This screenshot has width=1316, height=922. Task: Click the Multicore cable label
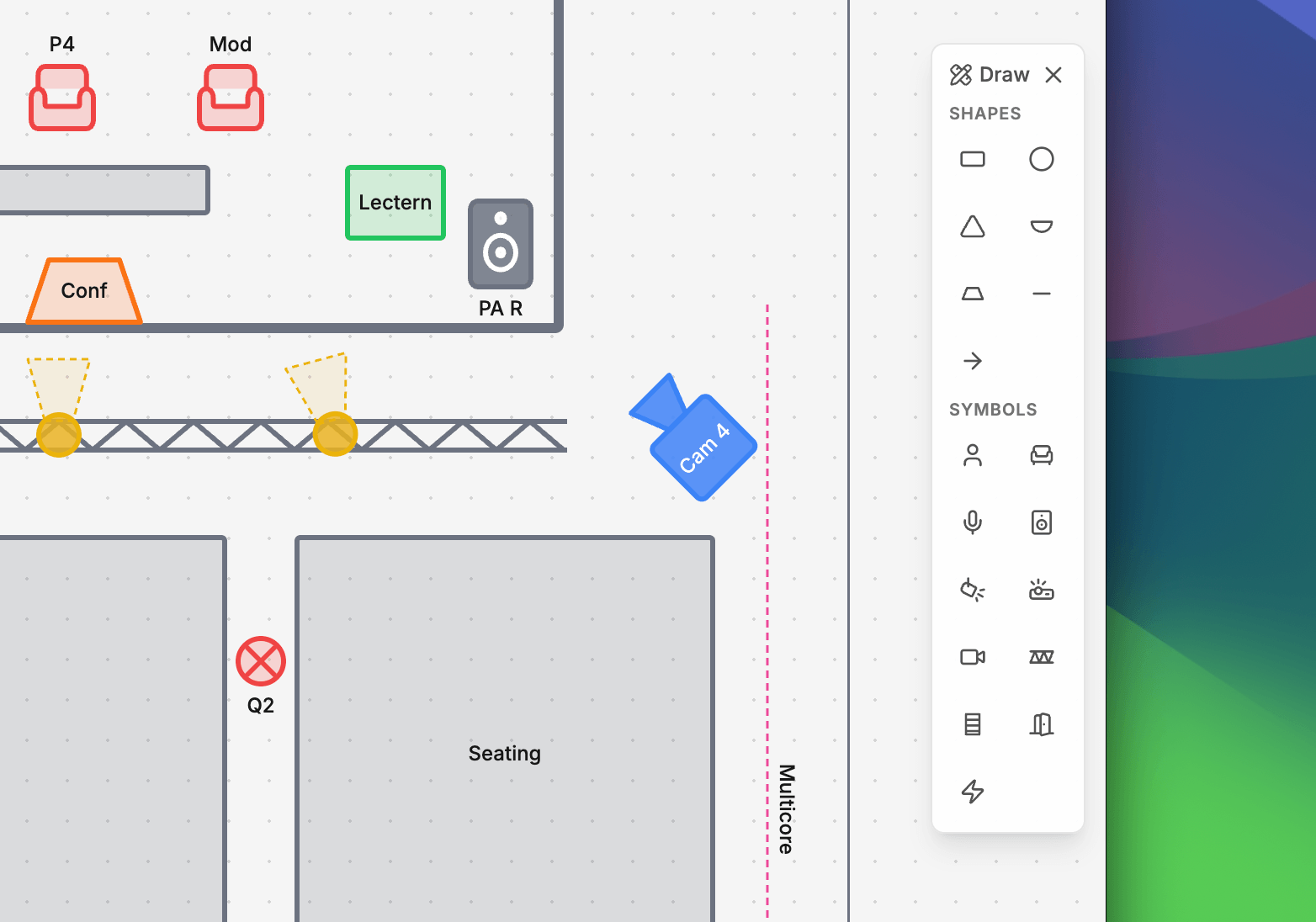[x=787, y=809]
